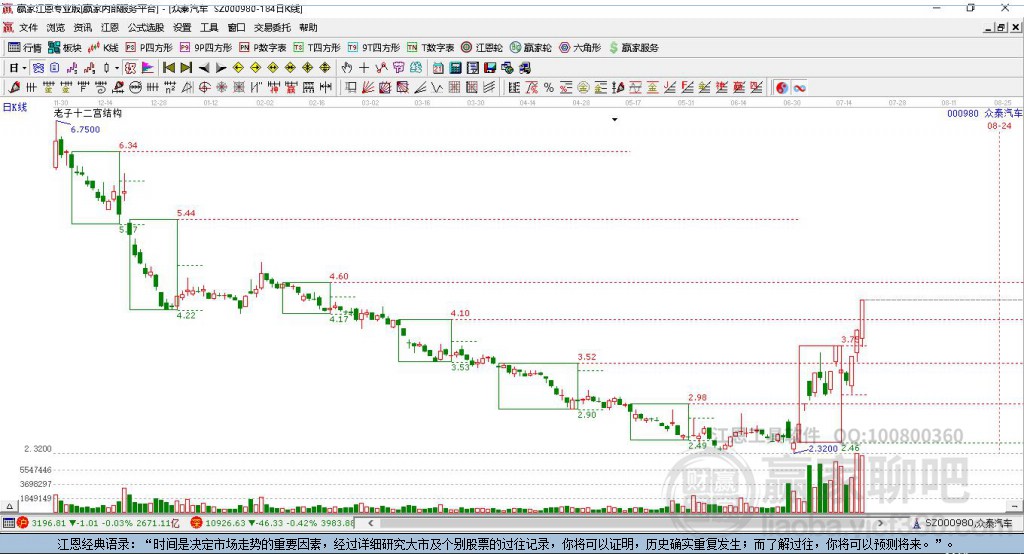
Task: Click the 2.3200 low price label on chart
Action: tap(823, 449)
